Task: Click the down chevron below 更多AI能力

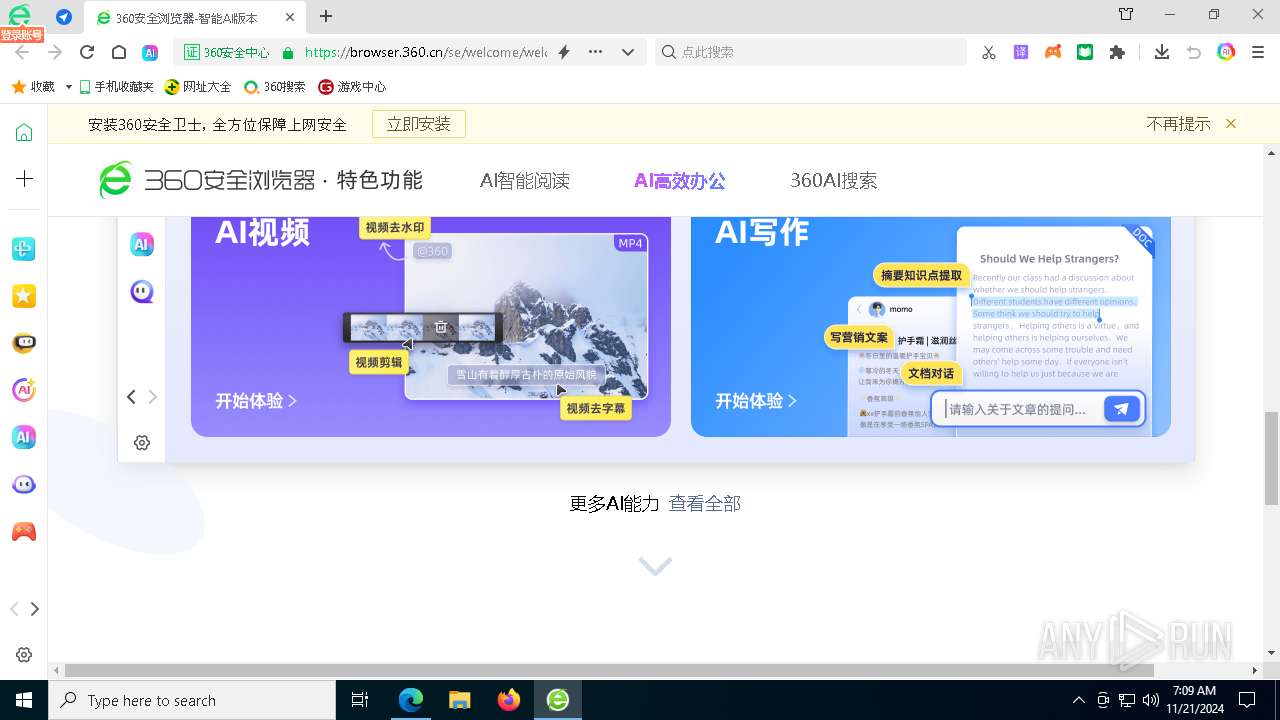Action: (x=655, y=566)
